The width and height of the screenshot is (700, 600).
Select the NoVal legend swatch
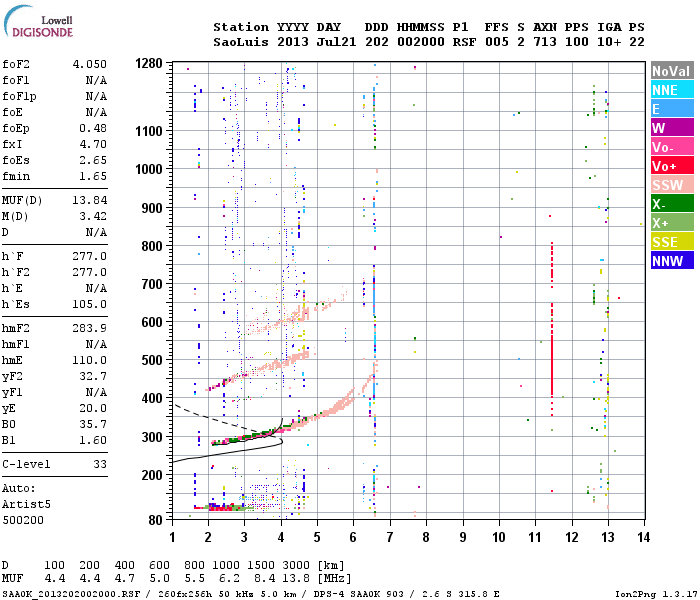[x=672, y=71]
